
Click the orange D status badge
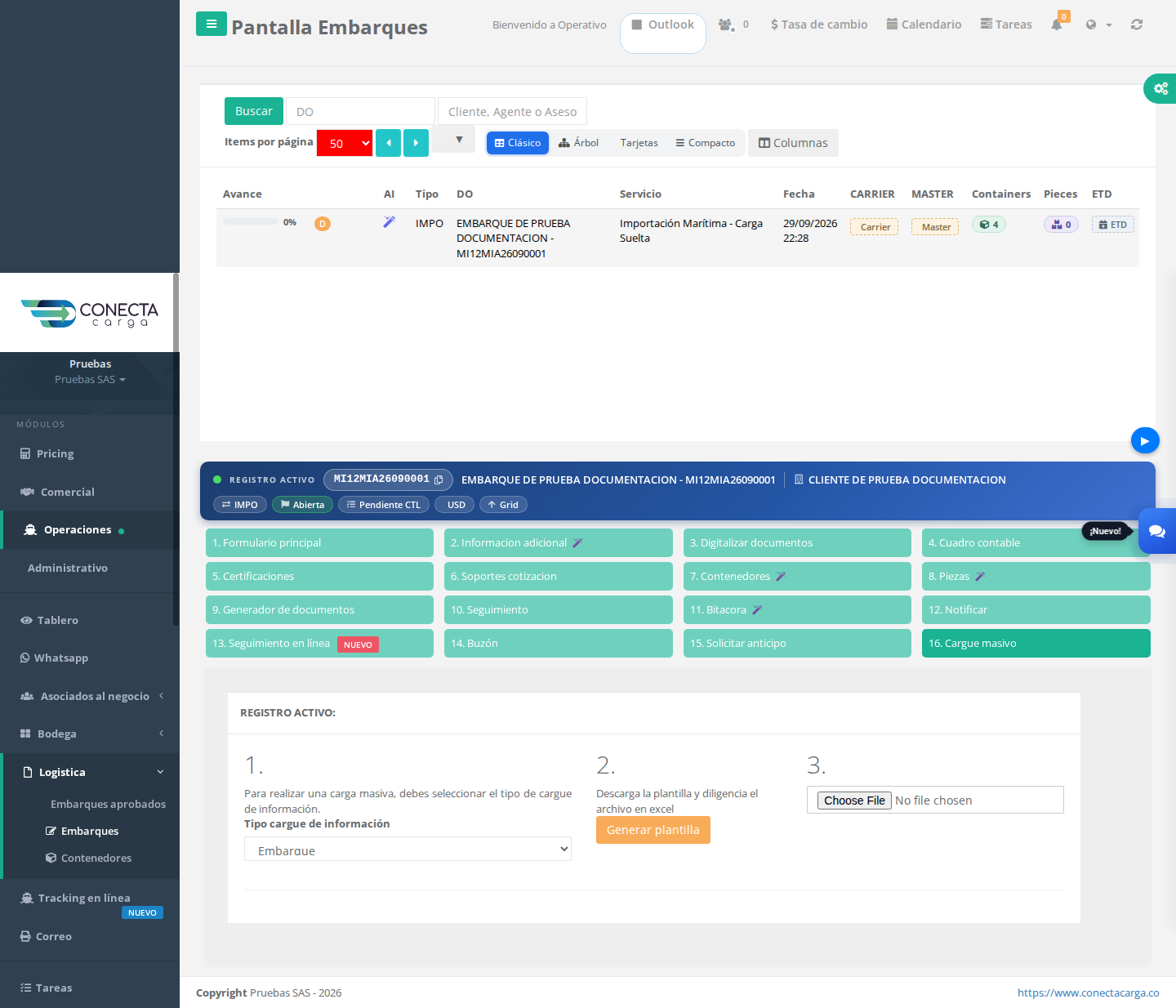pyautogui.click(x=323, y=224)
